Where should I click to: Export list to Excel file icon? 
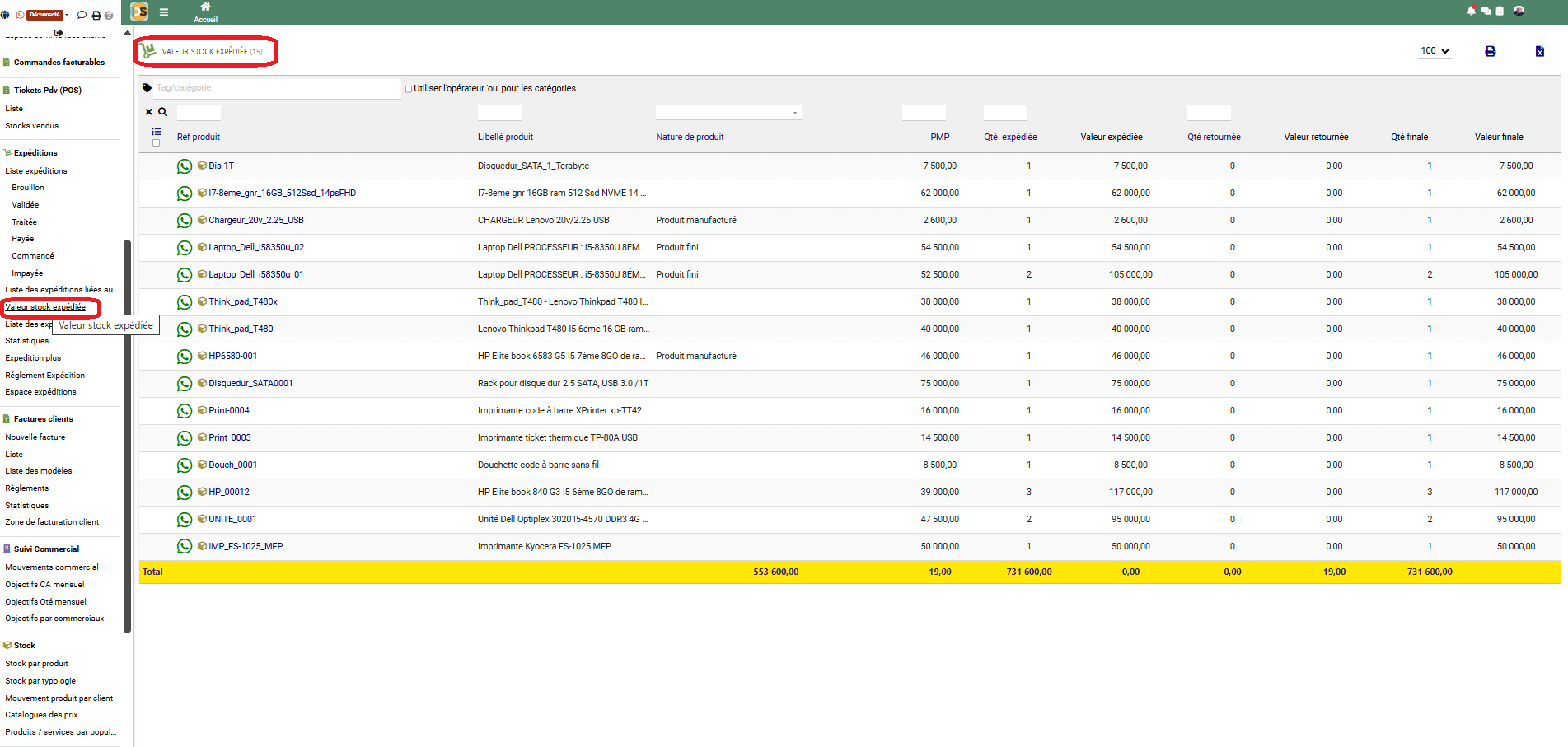[1539, 51]
